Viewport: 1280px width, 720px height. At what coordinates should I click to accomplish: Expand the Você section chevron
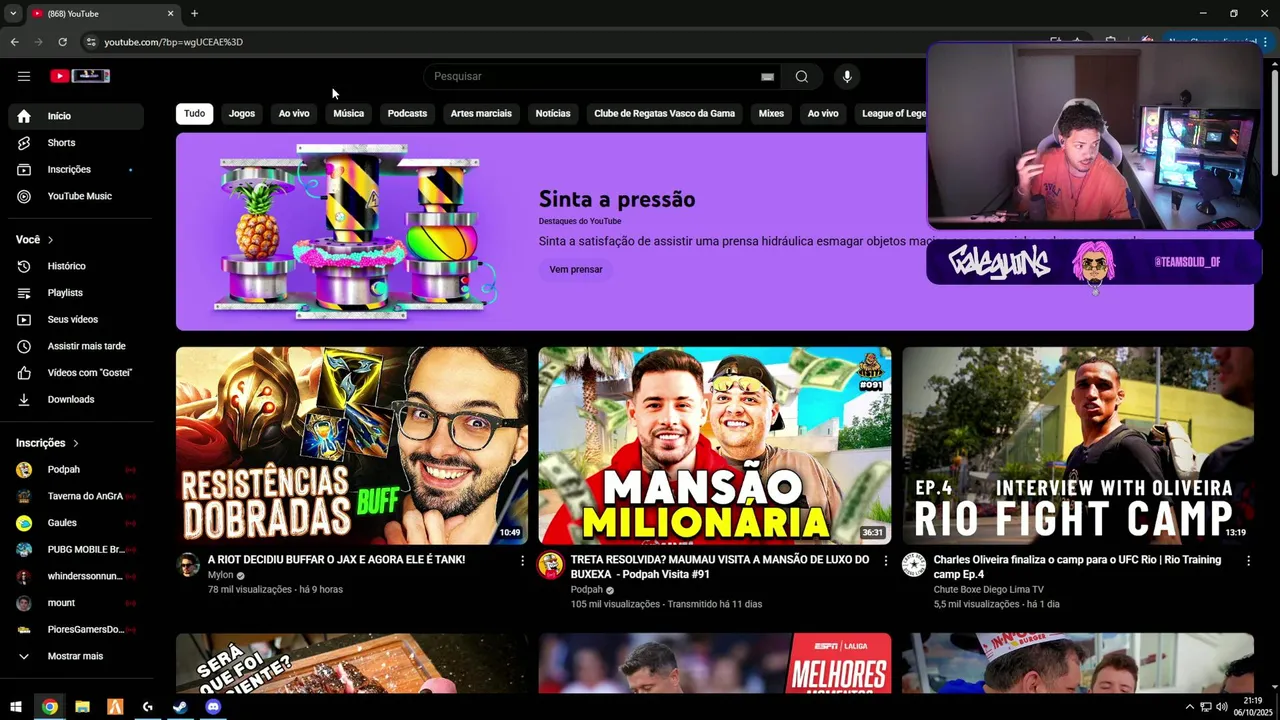click(50, 240)
